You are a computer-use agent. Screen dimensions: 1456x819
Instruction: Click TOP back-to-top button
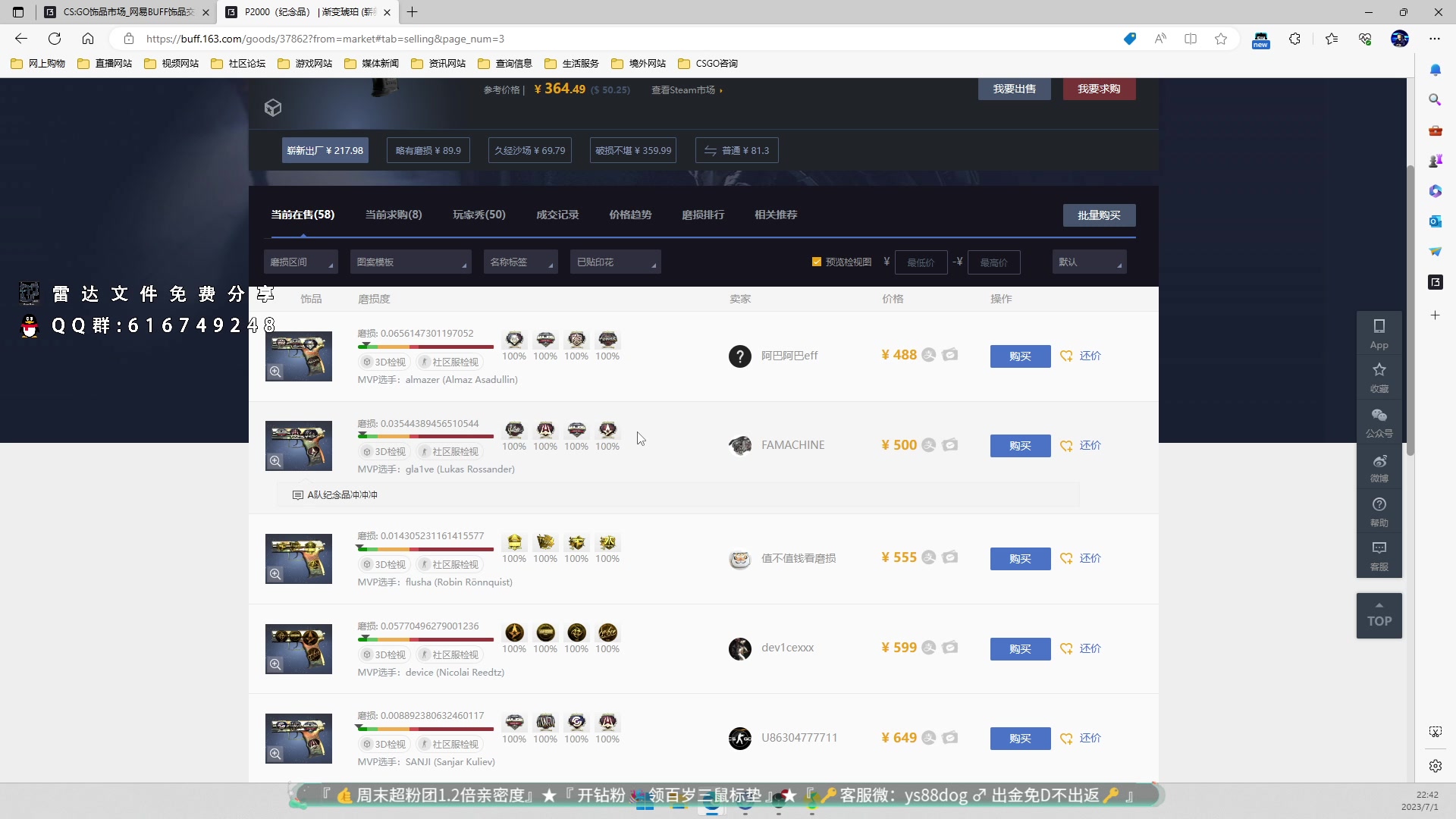pyautogui.click(x=1379, y=616)
